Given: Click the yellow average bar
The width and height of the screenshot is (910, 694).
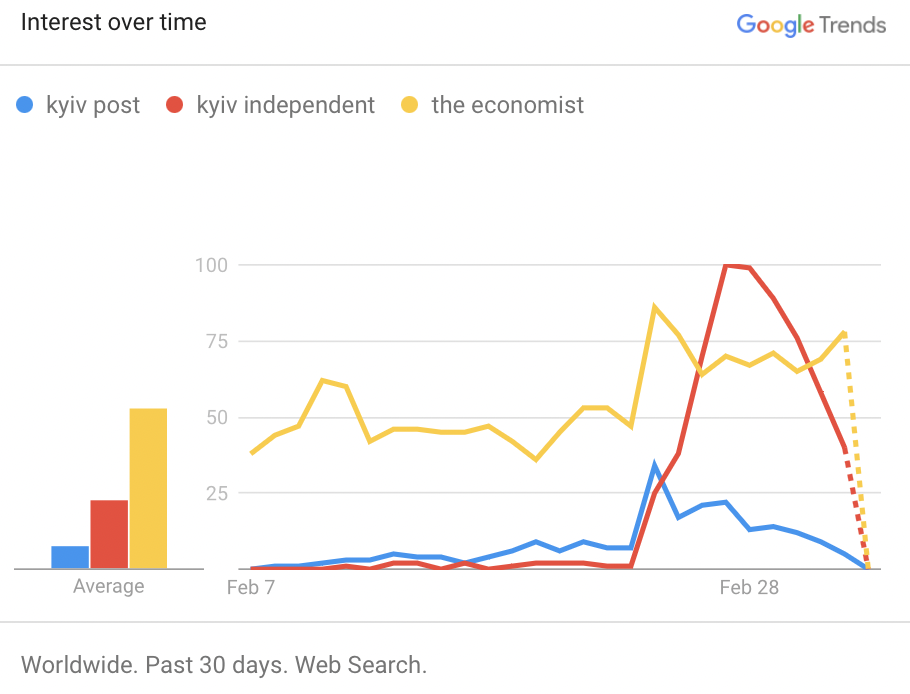Looking at the screenshot, I should pos(148,488).
